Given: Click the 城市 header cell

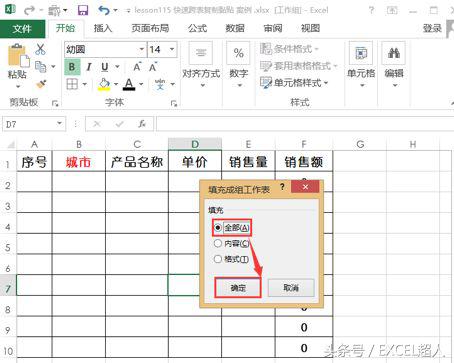Looking at the screenshot, I should (79, 162).
